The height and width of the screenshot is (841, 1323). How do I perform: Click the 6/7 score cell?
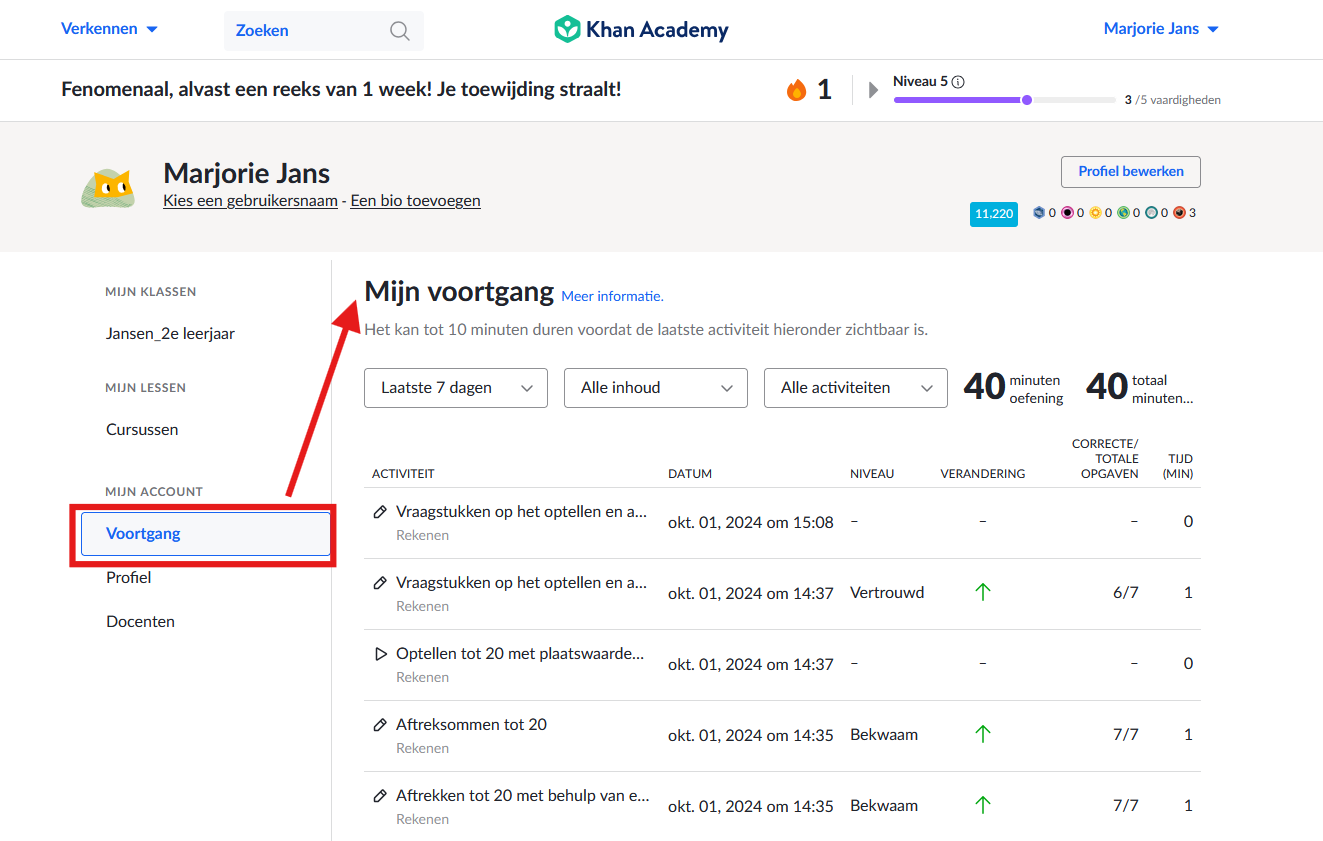1126,593
